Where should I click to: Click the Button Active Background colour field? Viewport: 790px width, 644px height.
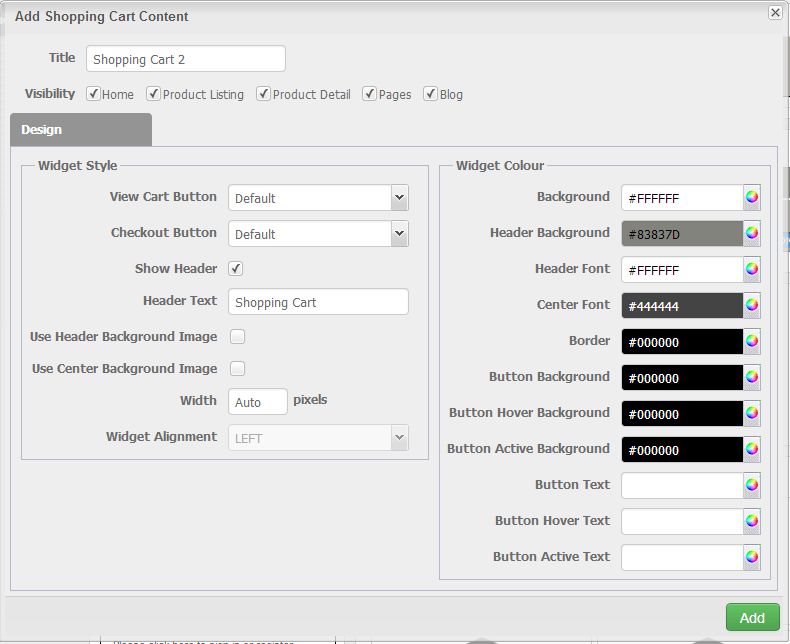click(682, 450)
